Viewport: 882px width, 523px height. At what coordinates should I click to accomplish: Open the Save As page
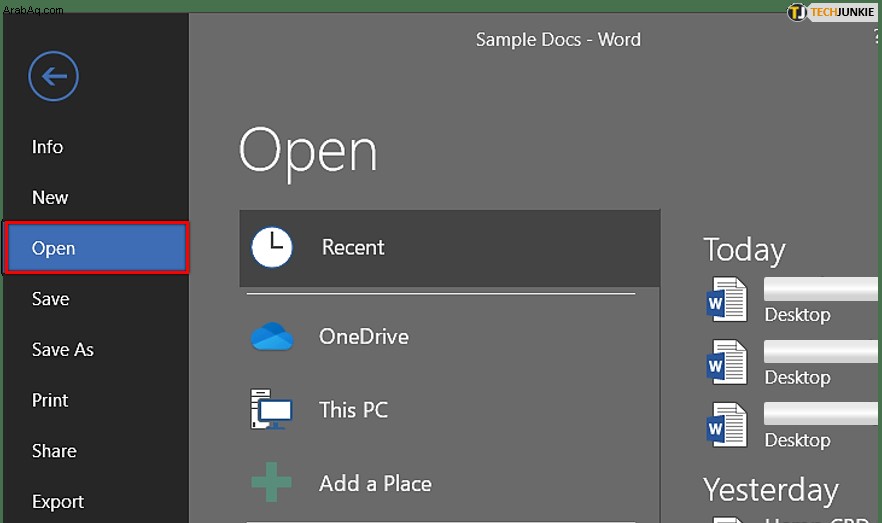click(x=62, y=349)
